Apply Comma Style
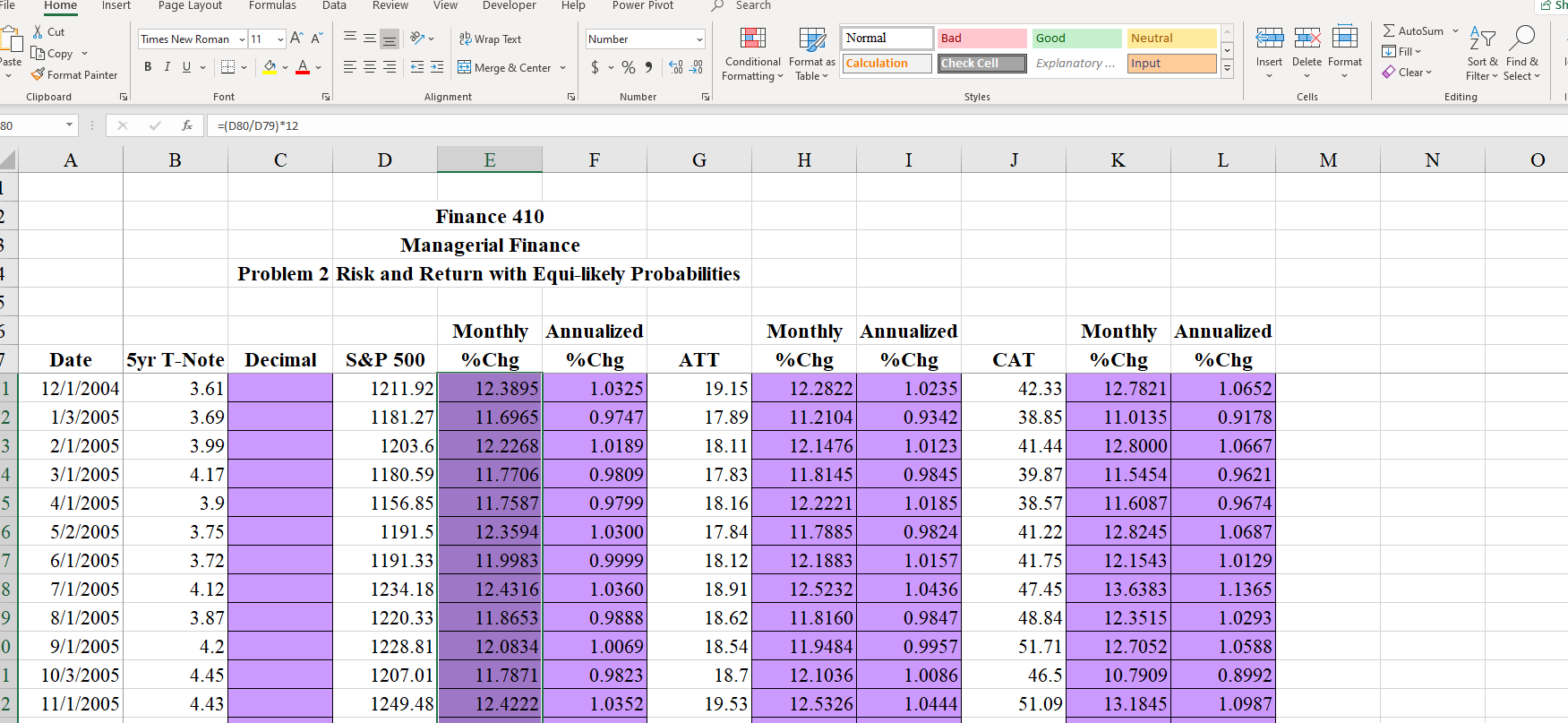This screenshot has height=723, width=1568. (x=648, y=67)
